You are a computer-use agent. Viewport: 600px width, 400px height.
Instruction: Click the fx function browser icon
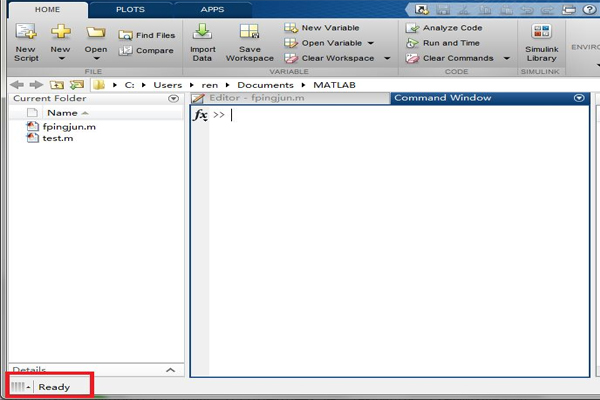[x=200, y=115]
